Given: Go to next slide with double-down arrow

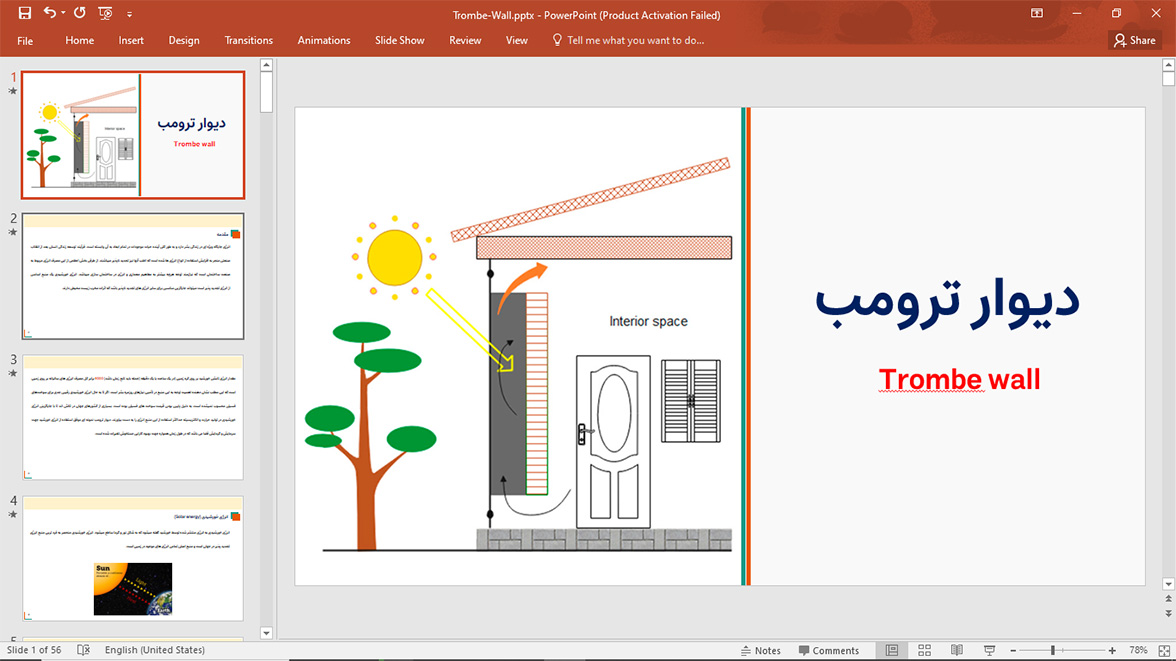Looking at the screenshot, I should click(1168, 614).
